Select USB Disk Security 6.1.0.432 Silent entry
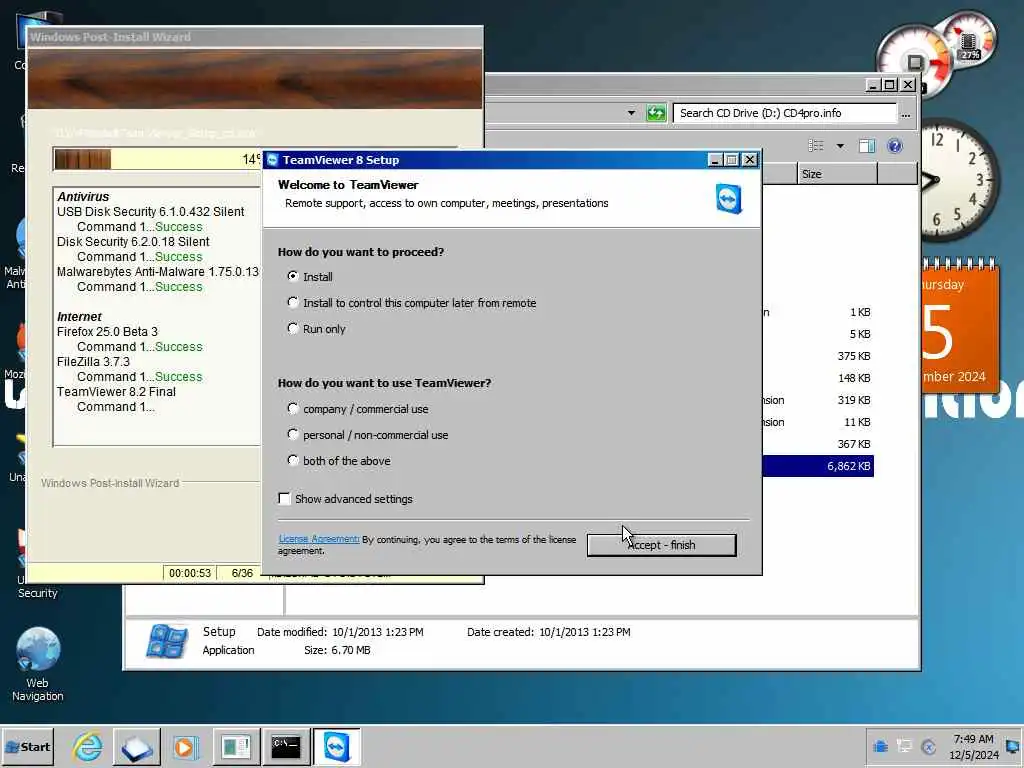The width and height of the screenshot is (1024, 768). click(150, 212)
